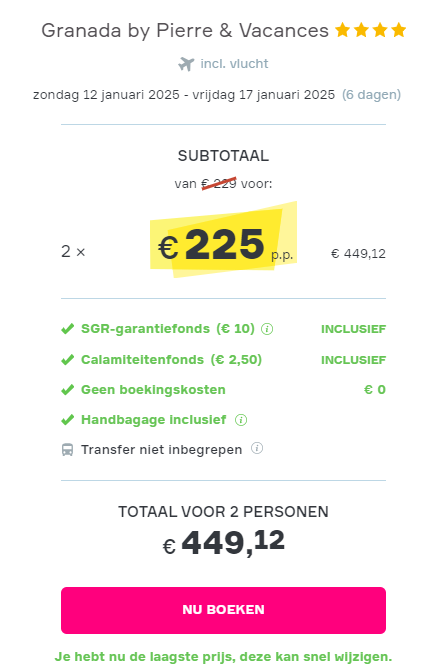Screen dimensions: 440x672
Task: Click the SGR-garantiefonds info icon
Action: 267,329
